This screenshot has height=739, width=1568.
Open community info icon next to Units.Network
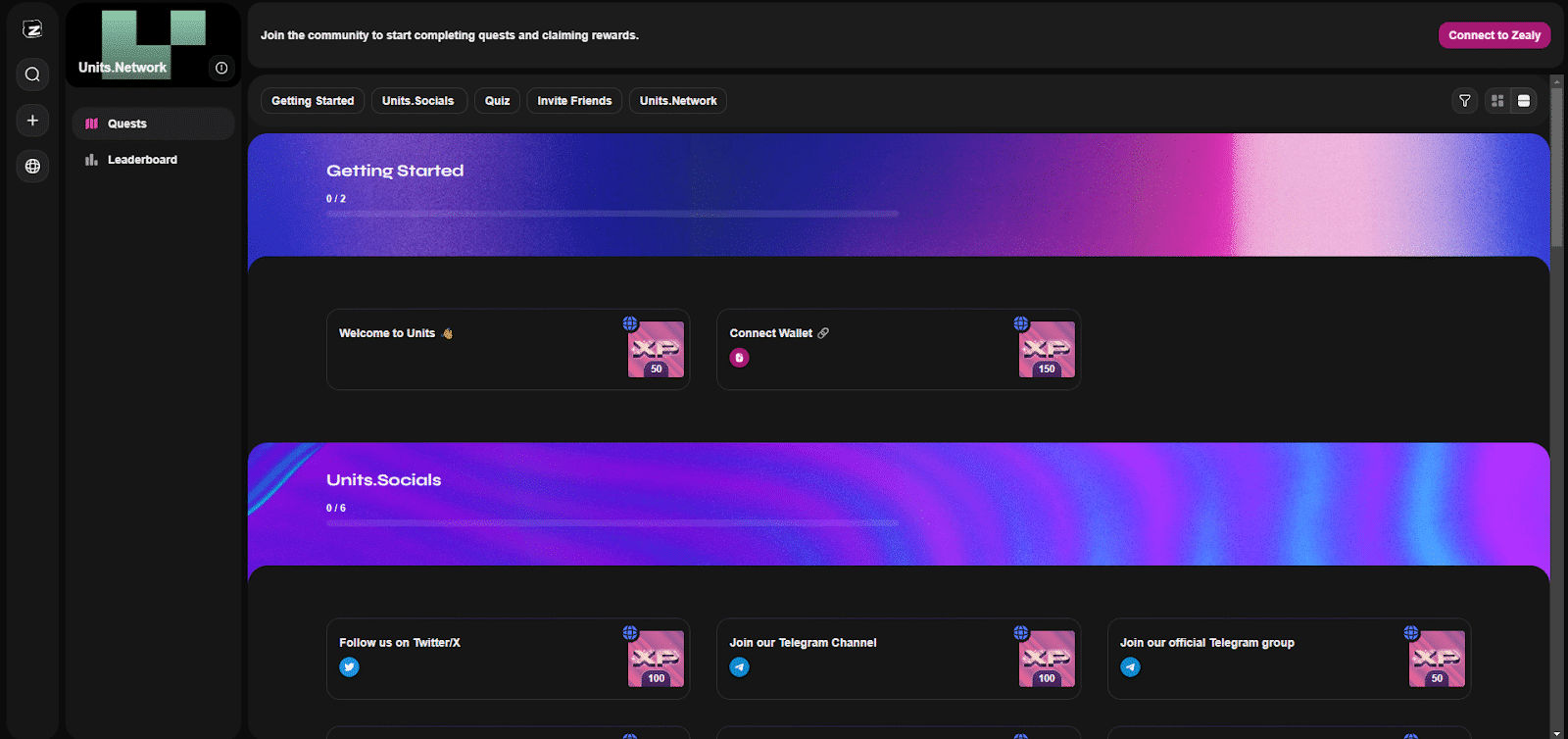tap(221, 68)
